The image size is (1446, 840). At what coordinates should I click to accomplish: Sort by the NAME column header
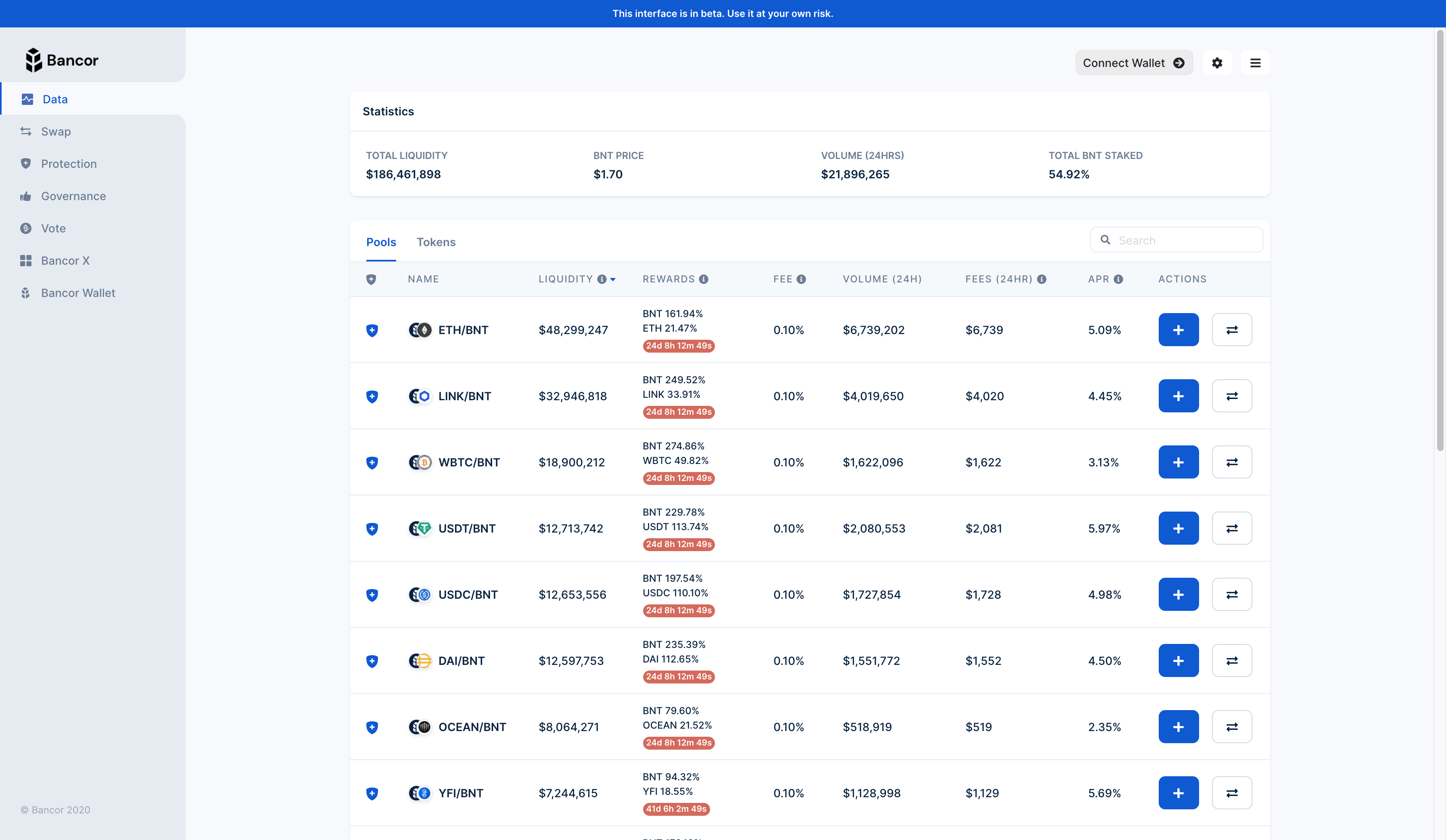423,279
